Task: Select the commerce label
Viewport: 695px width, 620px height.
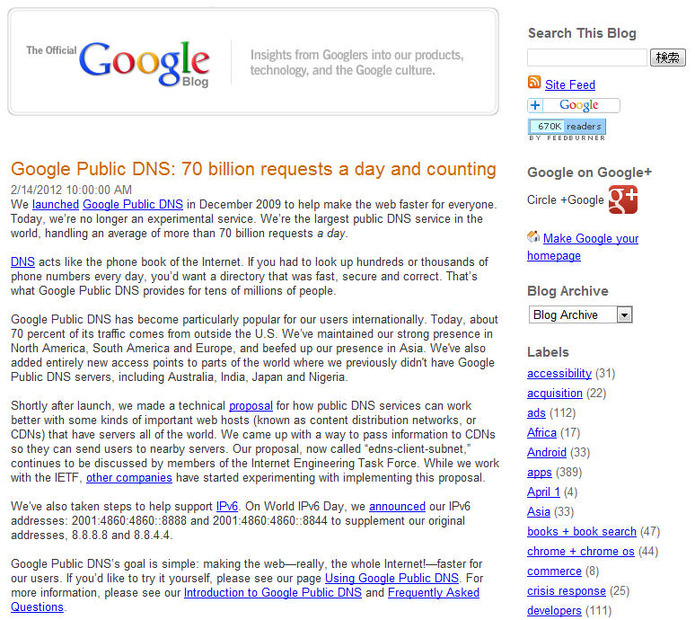Action: (x=554, y=571)
